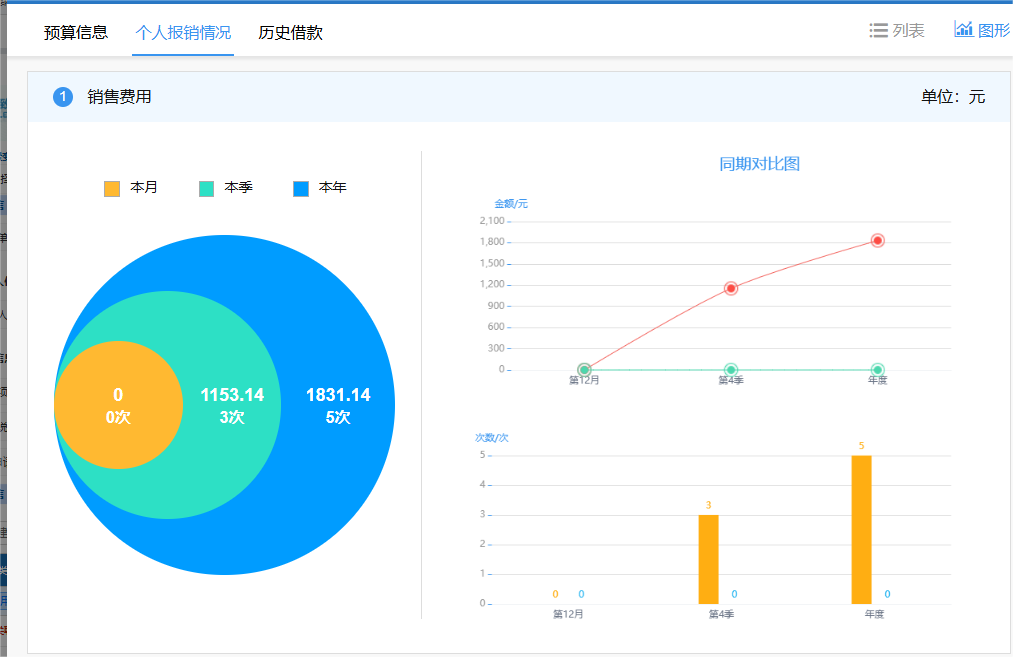Click the orange 本月 legend swatch
This screenshot has height=657, width=1013.
coord(112,188)
